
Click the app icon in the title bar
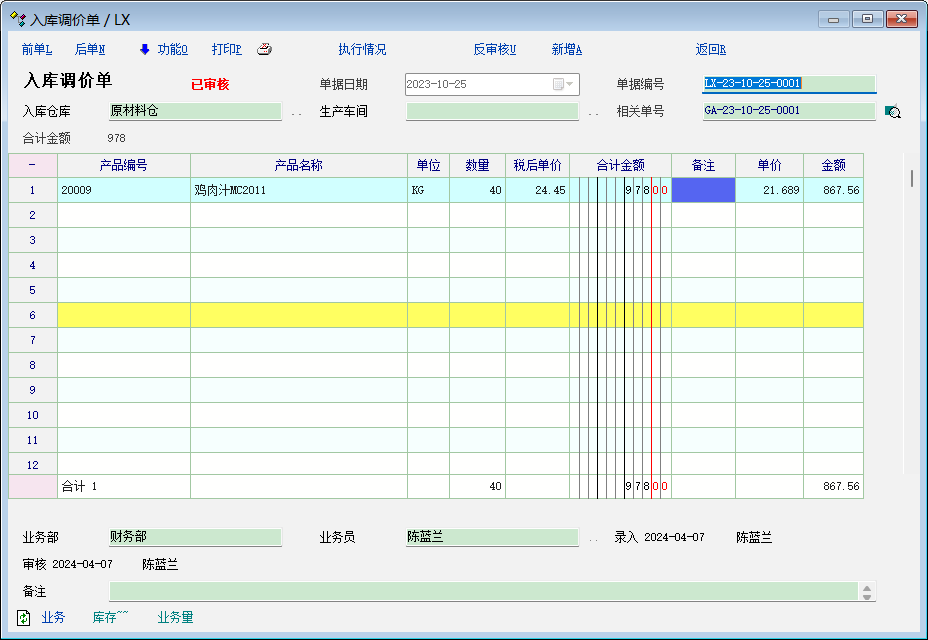tap(17, 19)
